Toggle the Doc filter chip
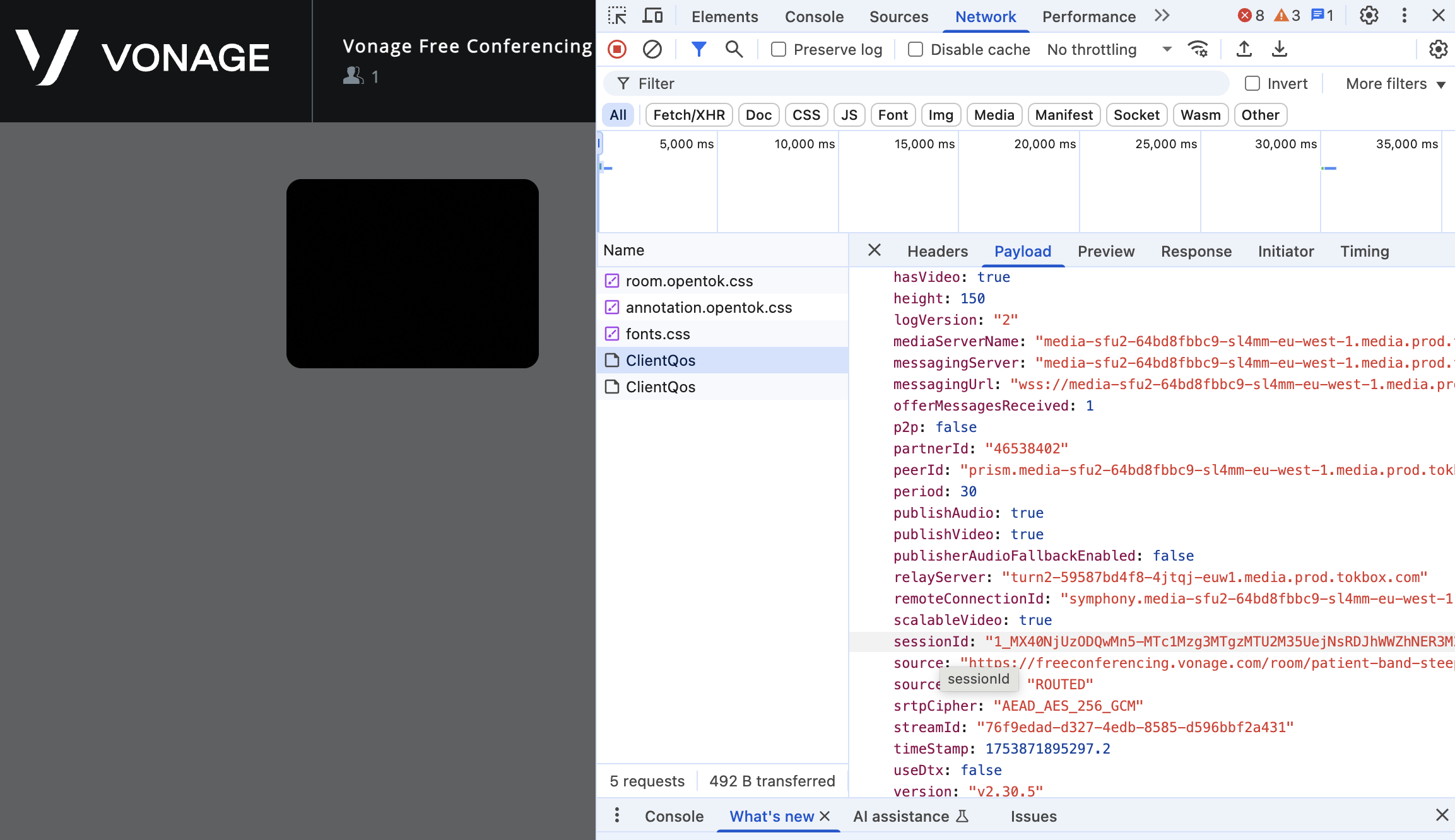Screen dimensions: 1455x840 pos(758,115)
